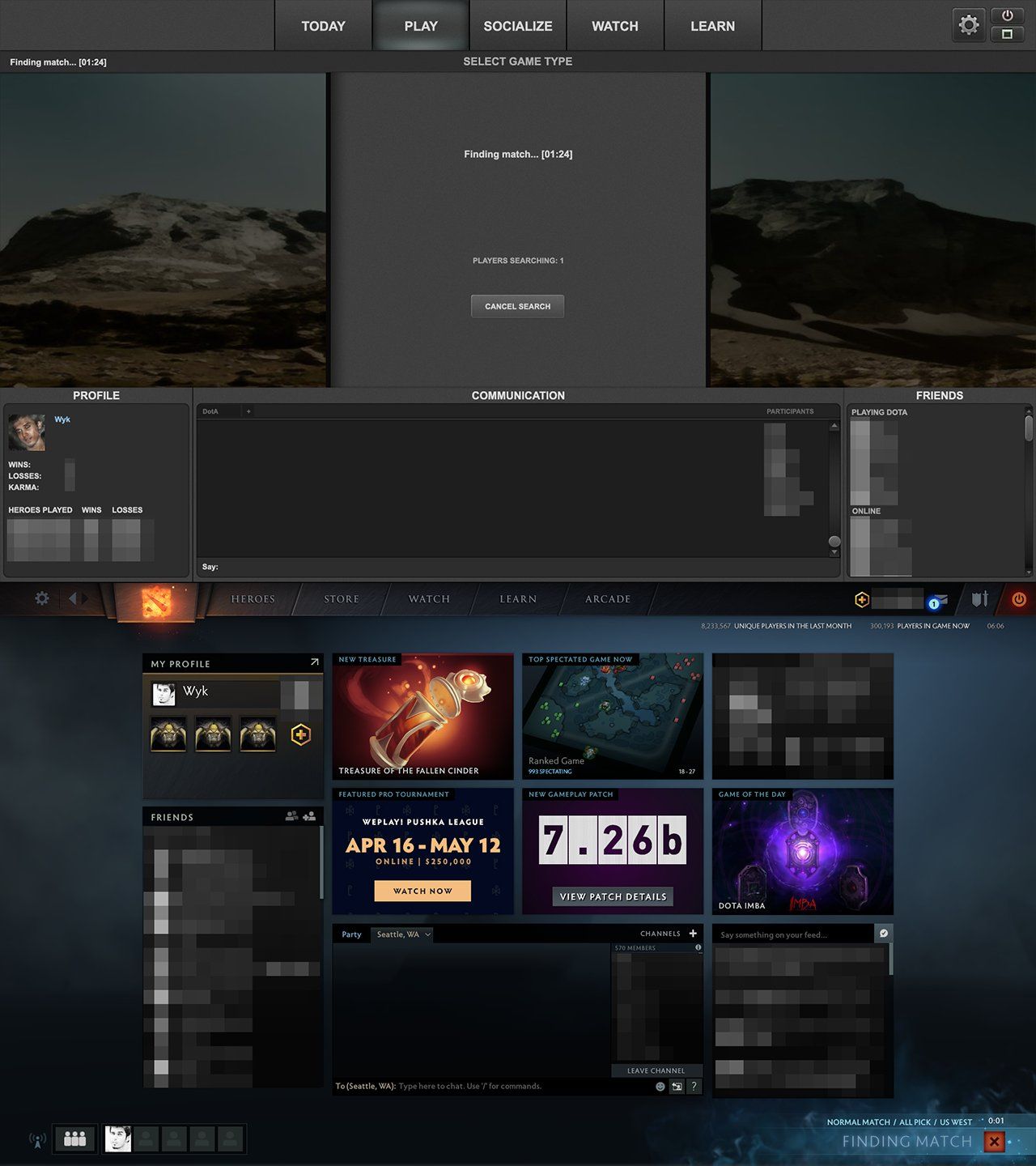Click the friends group icon in FRIENDS header
The height and width of the screenshot is (1166, 1036).
291,816
